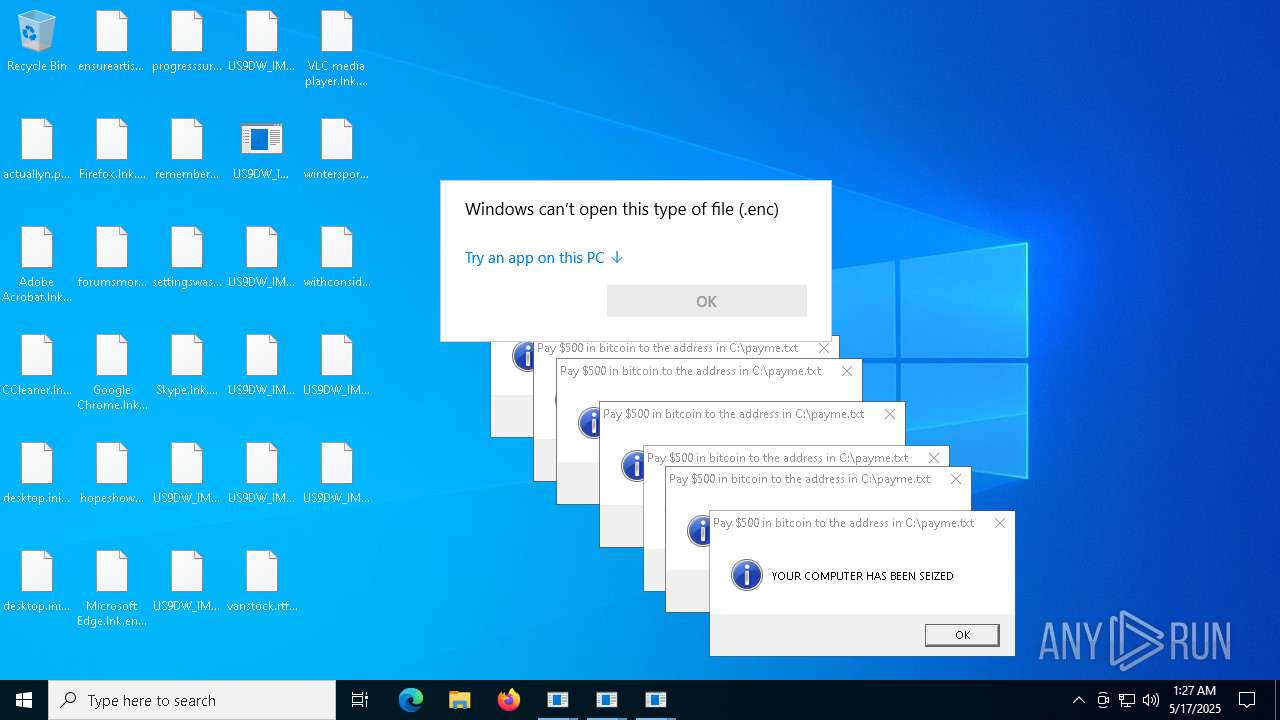Select the Adobe Acrobat.lnk desktop file
This screenshot has height=720, width=1280.
37,265
